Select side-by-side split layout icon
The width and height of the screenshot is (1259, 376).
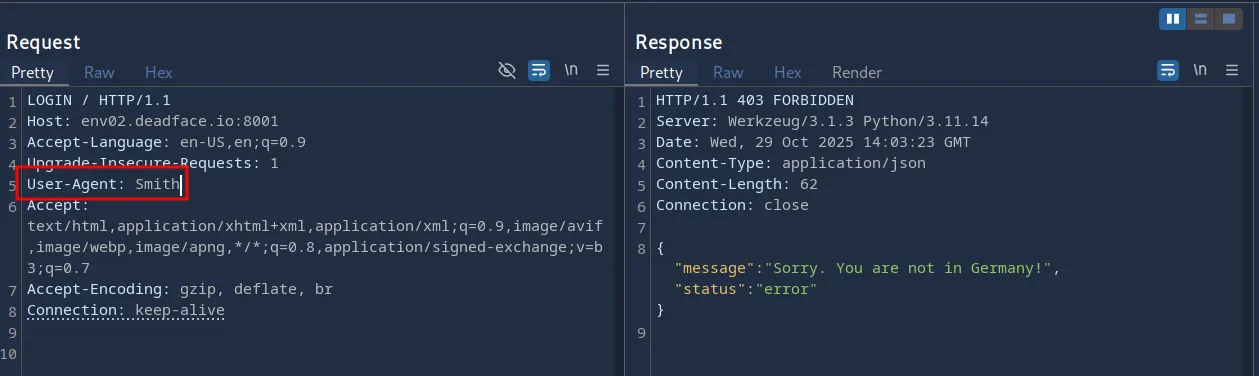(x=1173, y=18)
